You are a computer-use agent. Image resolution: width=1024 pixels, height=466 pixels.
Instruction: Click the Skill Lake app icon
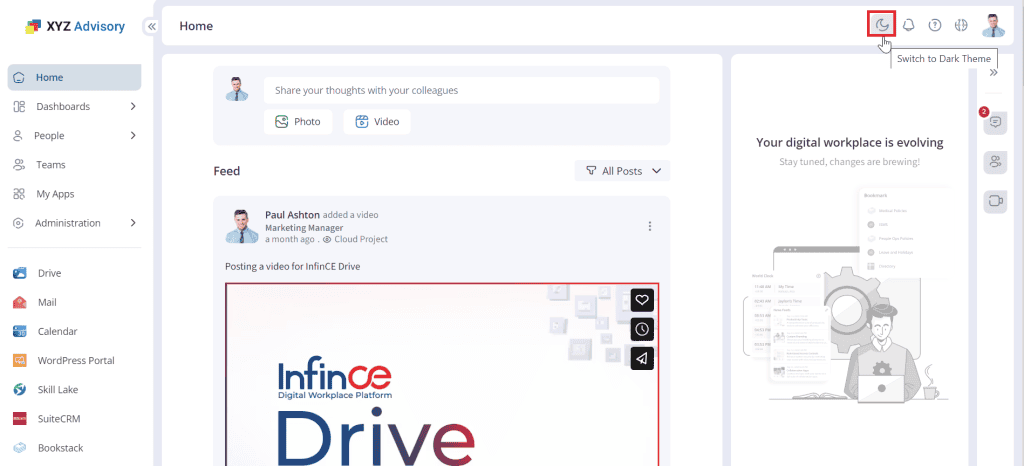[20, 390]
